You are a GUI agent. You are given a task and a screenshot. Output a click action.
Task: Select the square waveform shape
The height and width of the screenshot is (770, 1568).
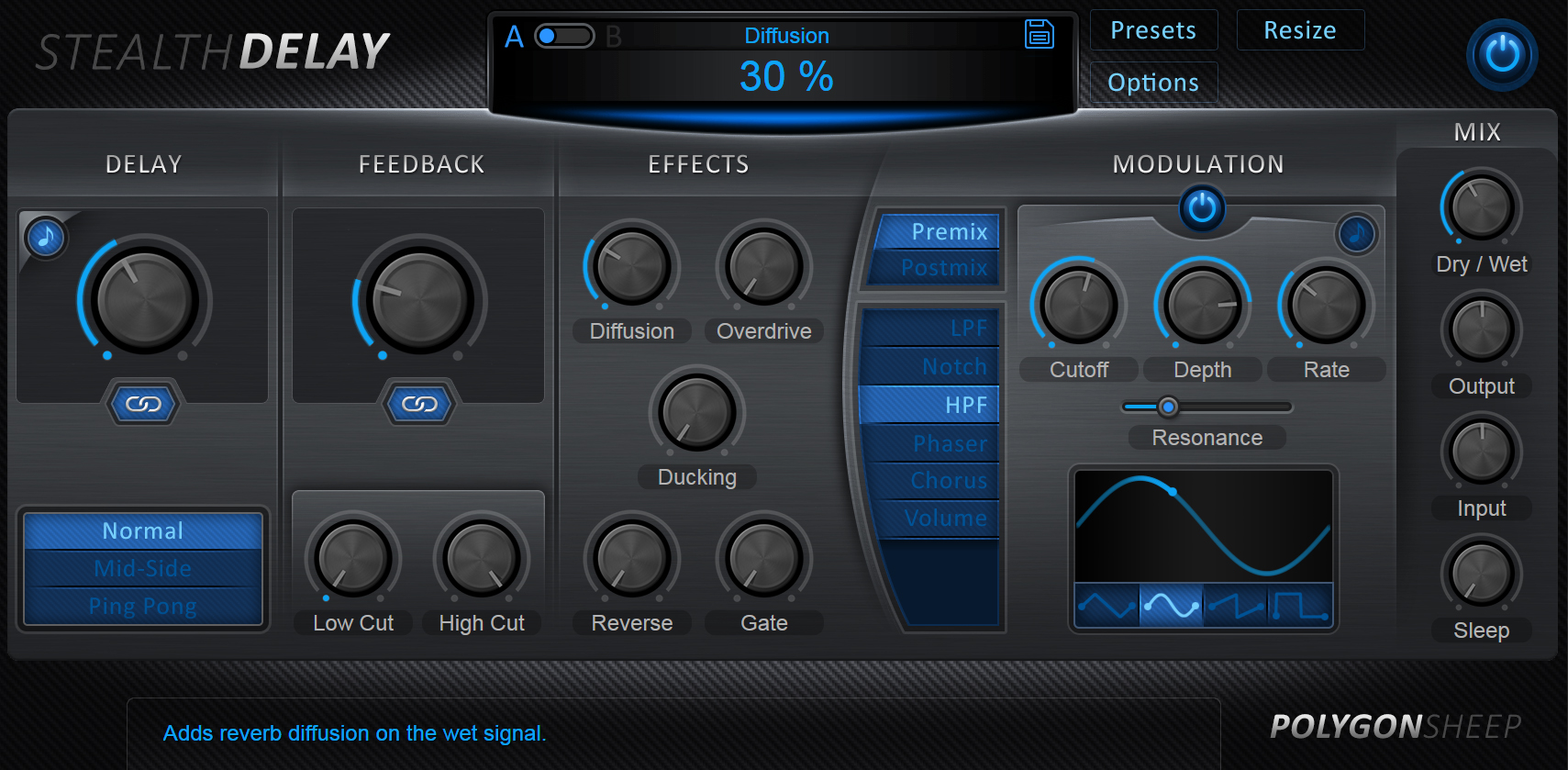[x=1300, y=605]
